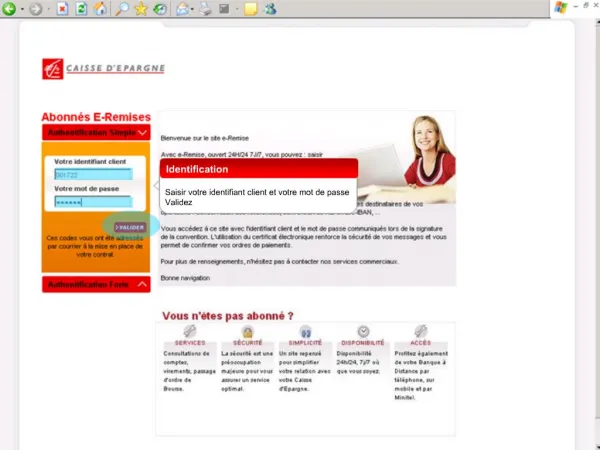The width and height of the screenshot is (600, 450).
Task: Click the Caisse d'Epargne squirrel logo
Action: pos(53,69)
